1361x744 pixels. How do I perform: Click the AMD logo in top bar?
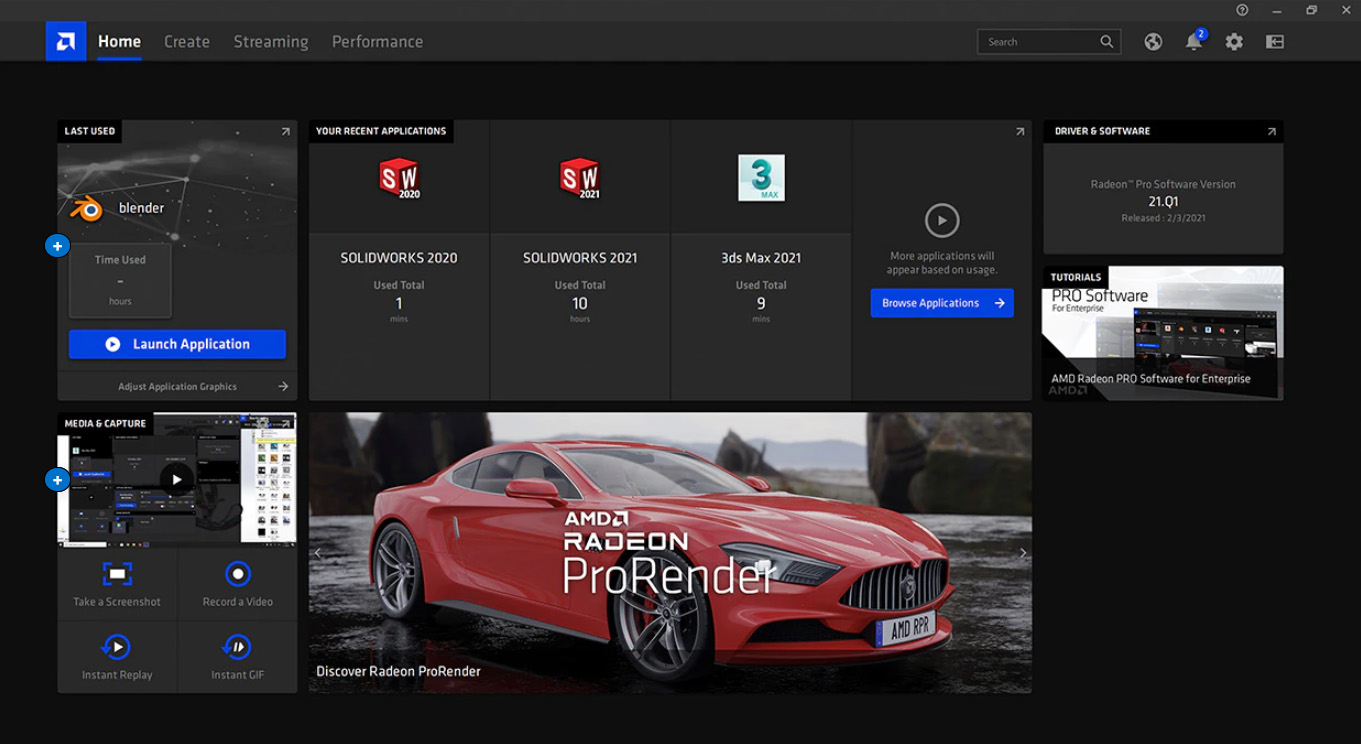tap(66, 41)
